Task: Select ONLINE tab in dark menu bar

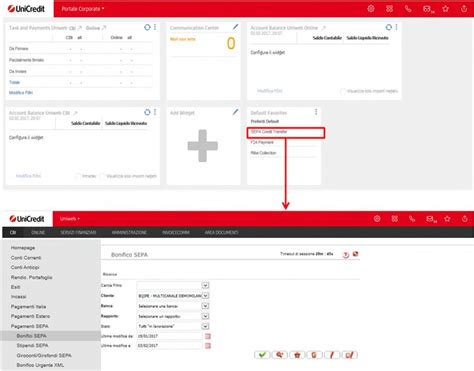Action: [38, 232]
